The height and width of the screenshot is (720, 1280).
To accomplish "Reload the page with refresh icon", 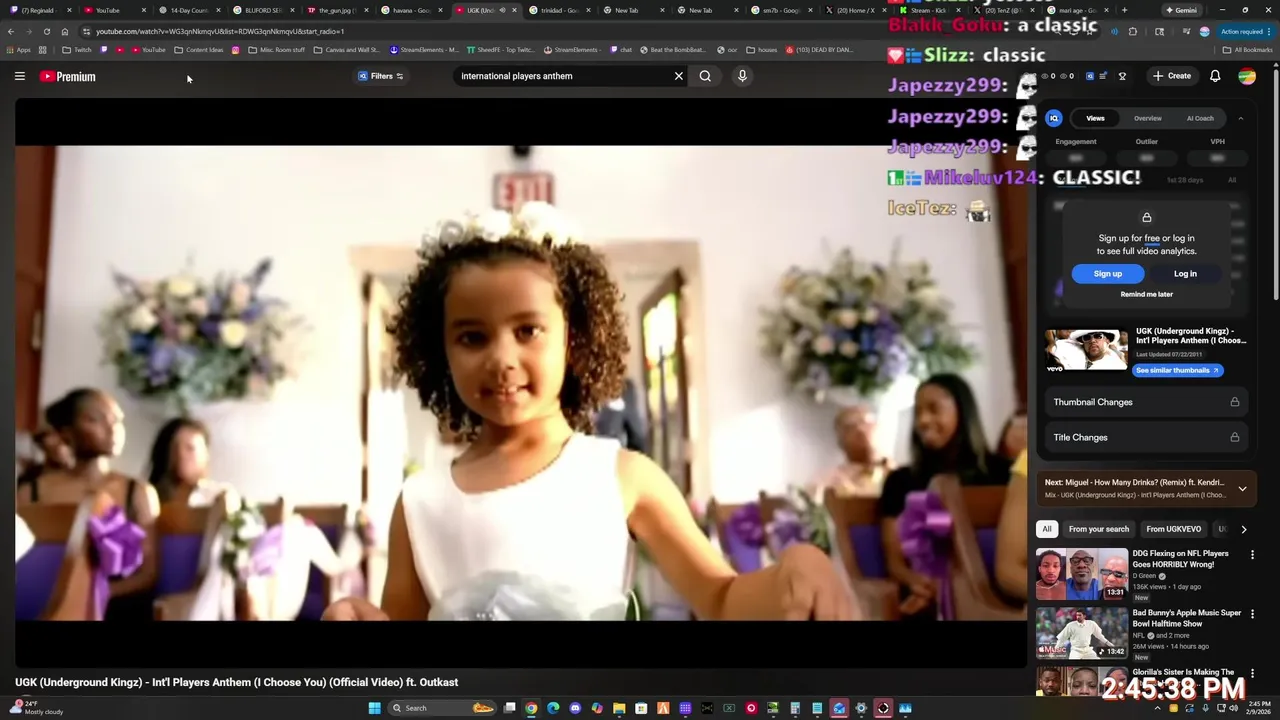I will pyautogui.click(x=46, y=31).
